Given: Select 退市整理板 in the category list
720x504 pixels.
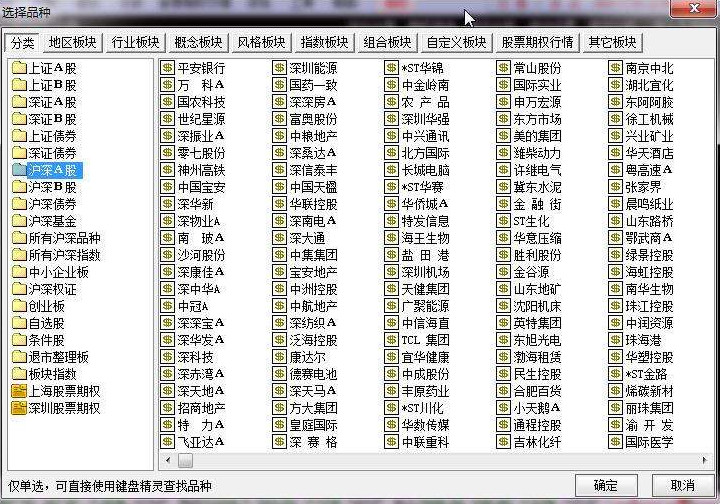Looking at the screenshot, I should tap(58, 357).
